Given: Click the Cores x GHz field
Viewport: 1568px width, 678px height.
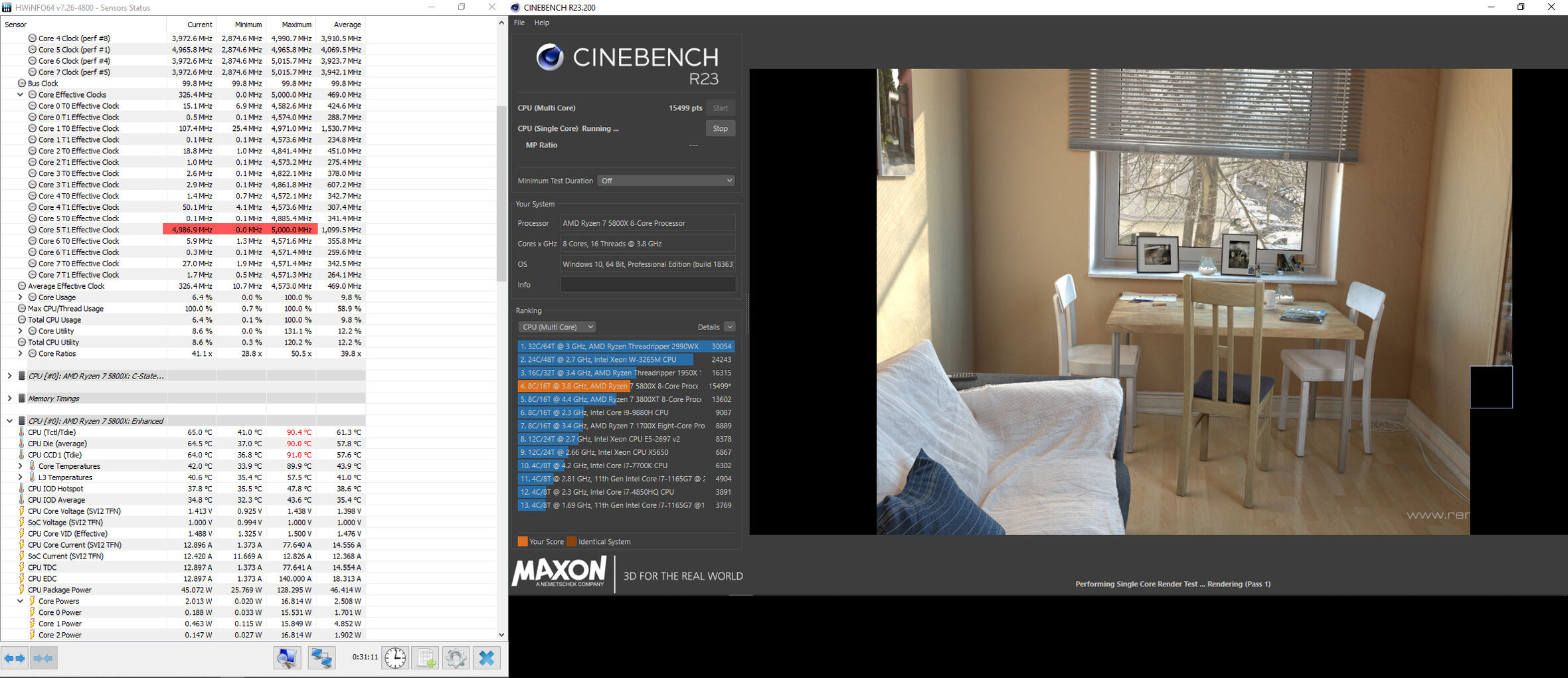Looking at the screenshot, I should tap(648, 244).
